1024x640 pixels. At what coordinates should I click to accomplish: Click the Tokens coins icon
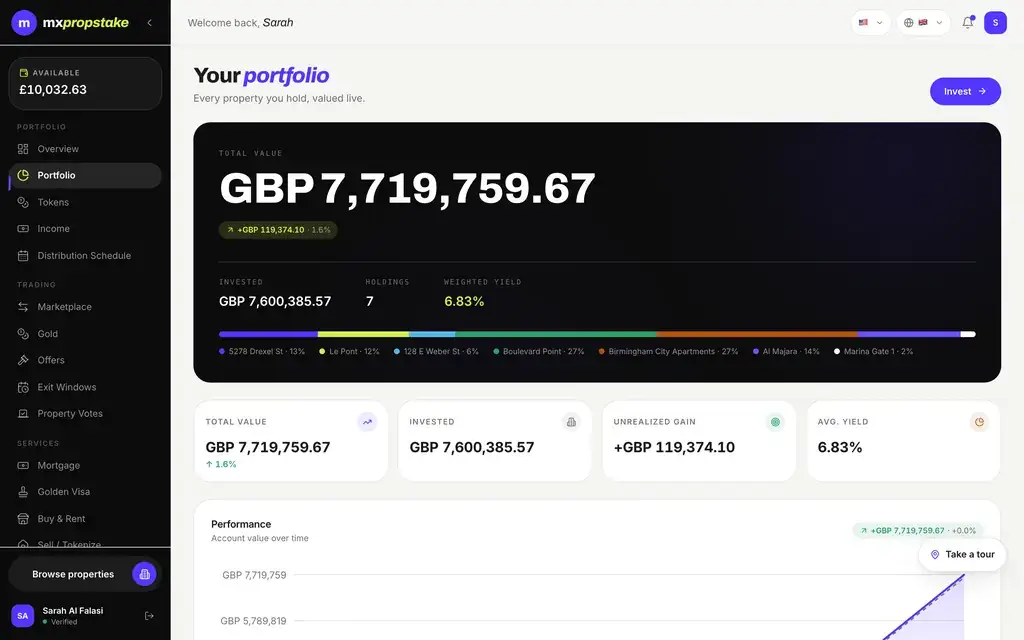pyautogui.click(x=23, y=202)
